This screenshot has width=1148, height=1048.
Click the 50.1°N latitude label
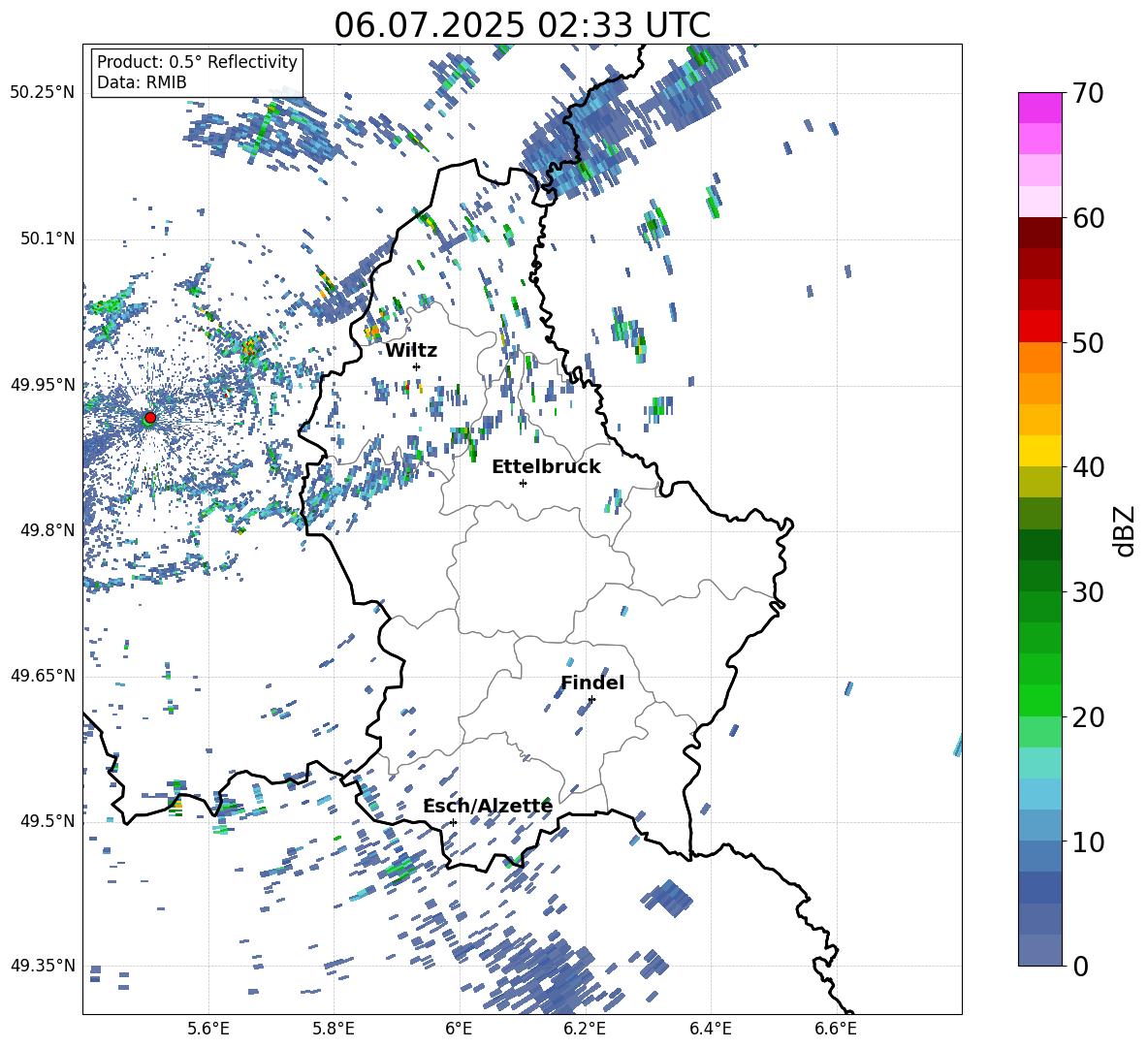pyautogui.click(x=47, y=239)
